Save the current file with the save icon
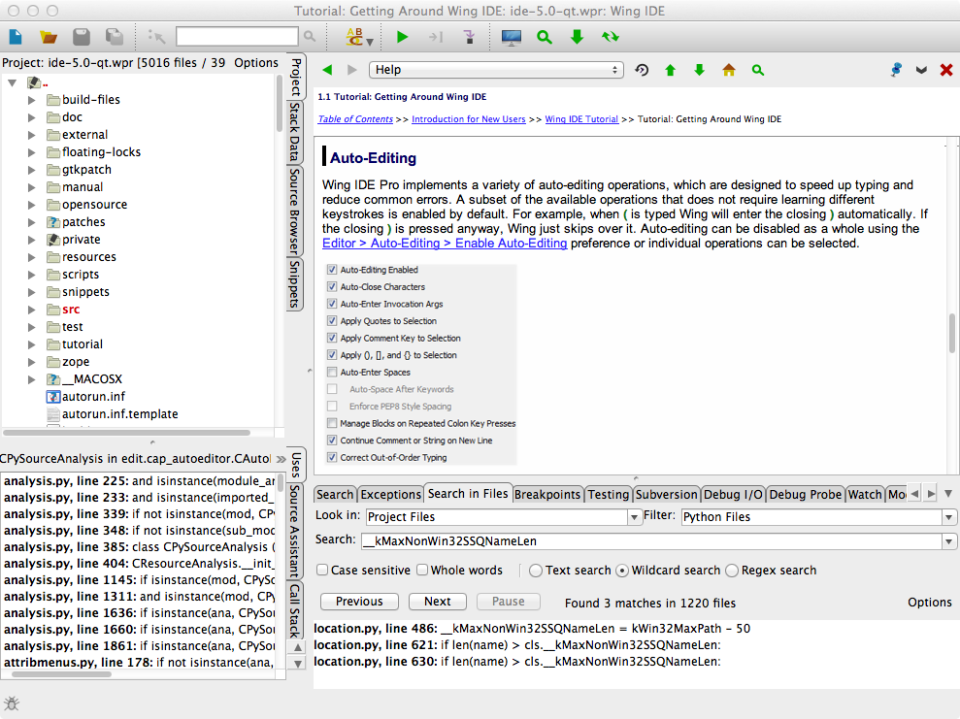This screenshot has width=960, height=719. 80,36
